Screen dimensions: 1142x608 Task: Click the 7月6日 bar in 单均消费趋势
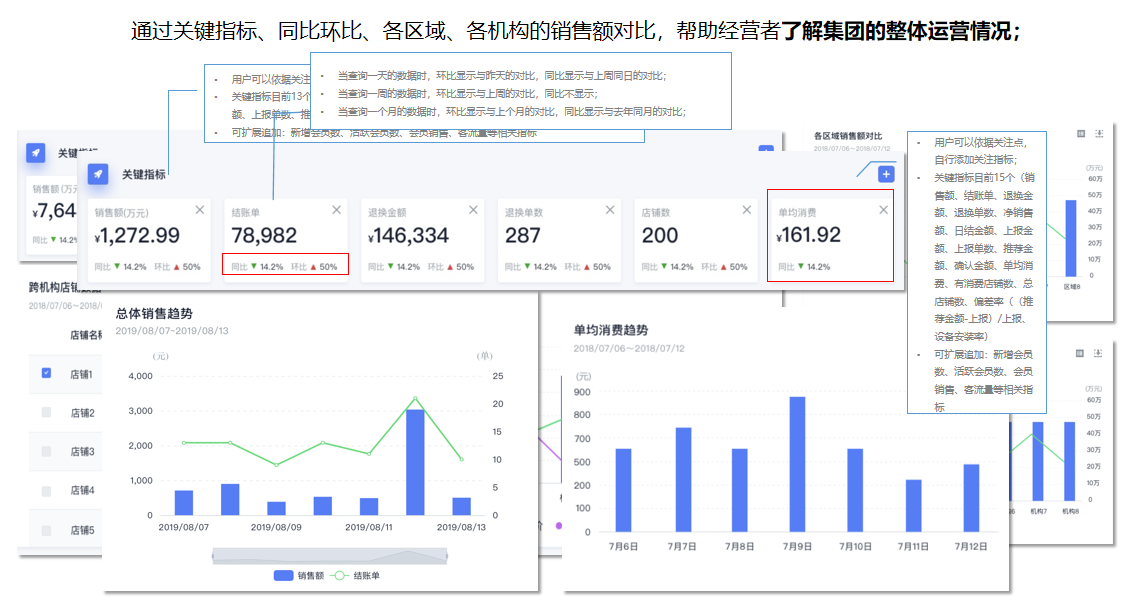(x=623, y=490)
